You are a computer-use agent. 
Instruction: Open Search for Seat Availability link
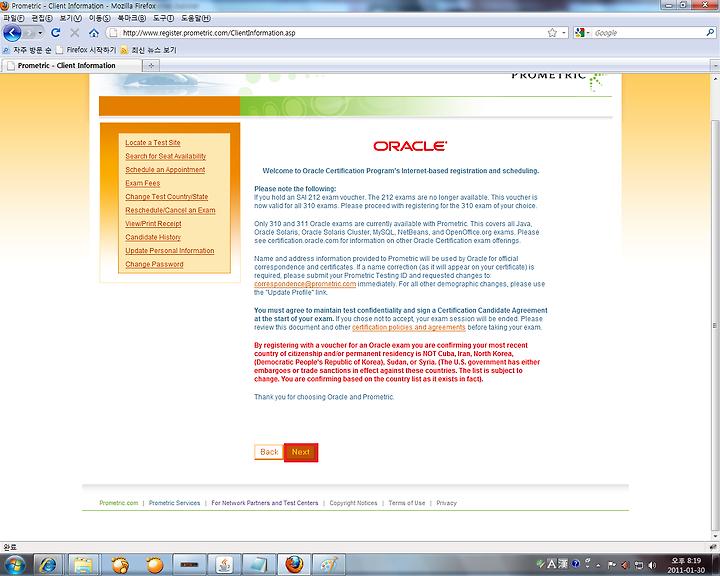[166, 156]
